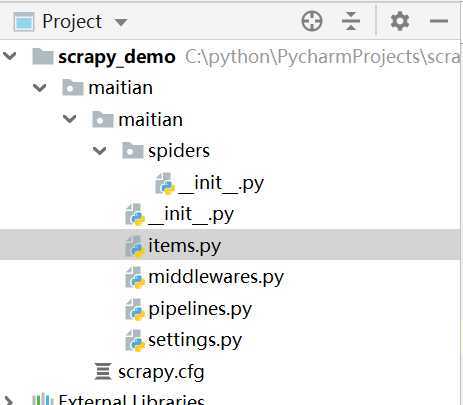Screen dimensions: 463x405
Task: Select the spiders folder name
Action: pyautogui.click(x=179, y=151)
